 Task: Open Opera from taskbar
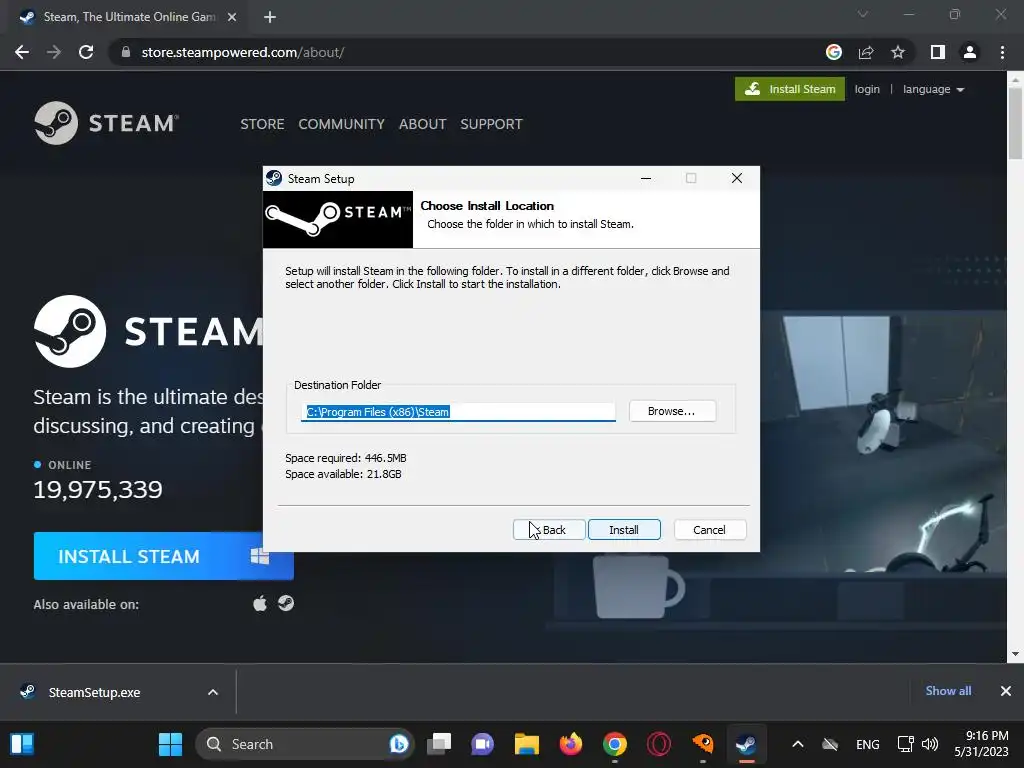click(658, 744)
